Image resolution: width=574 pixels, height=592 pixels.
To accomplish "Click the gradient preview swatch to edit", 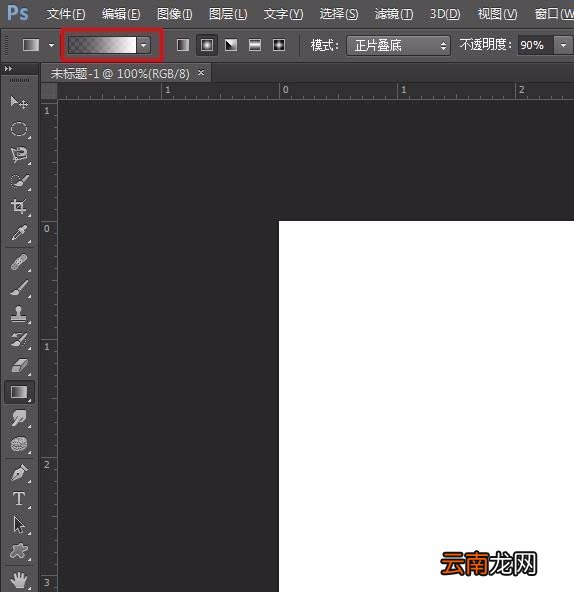I will (102, 45).
